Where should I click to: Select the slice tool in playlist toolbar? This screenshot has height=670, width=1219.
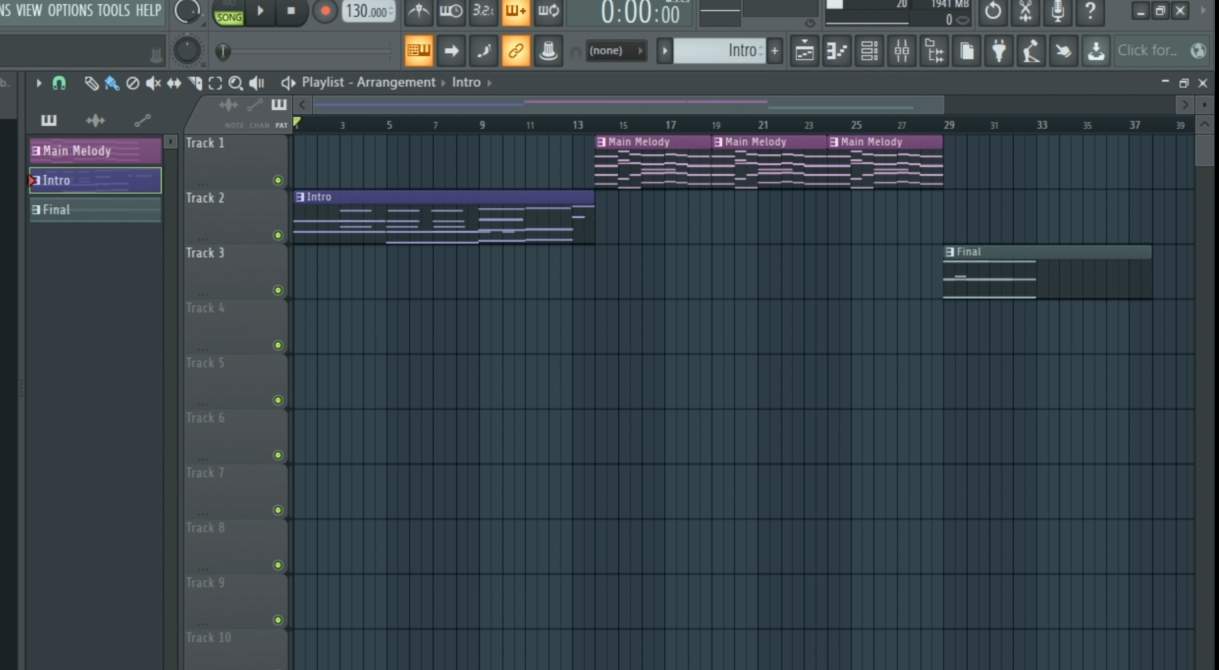[195, 83]
